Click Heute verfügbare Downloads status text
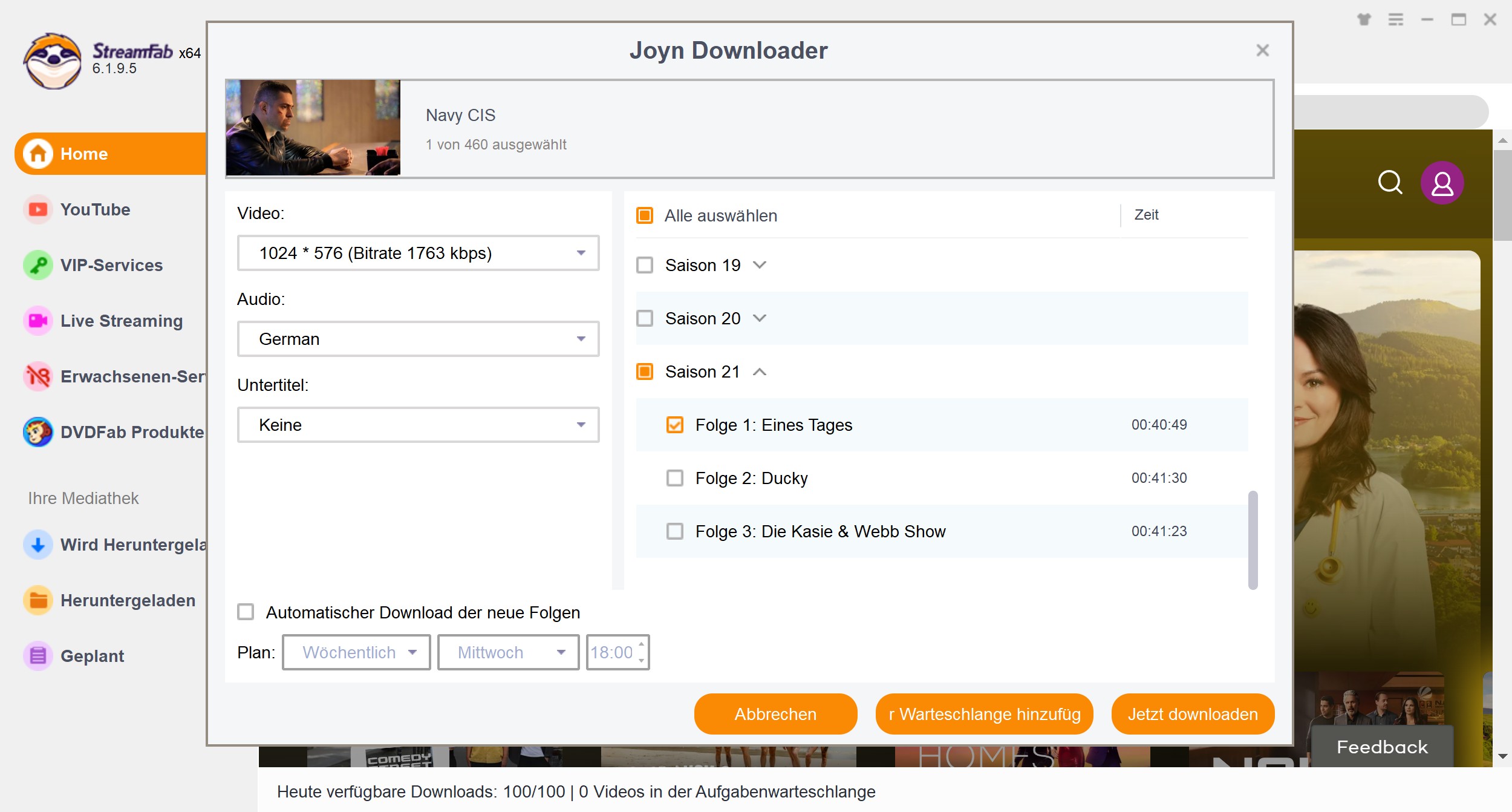 (x=576, y=791)
